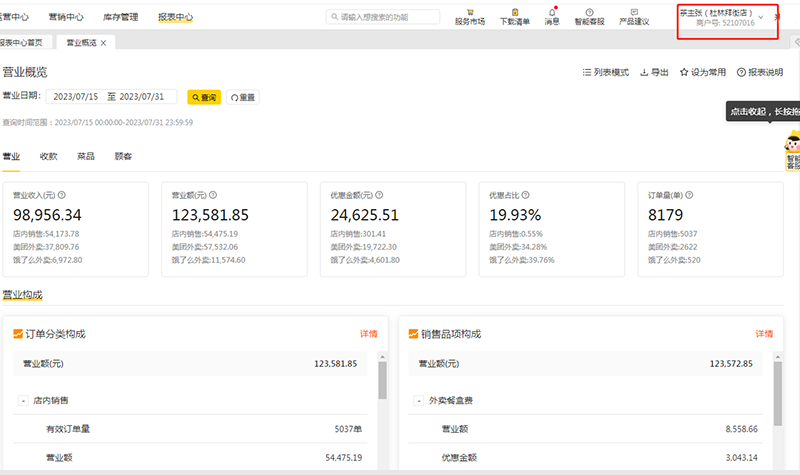Click the search magnifier in the function search box

pos(335,17)
